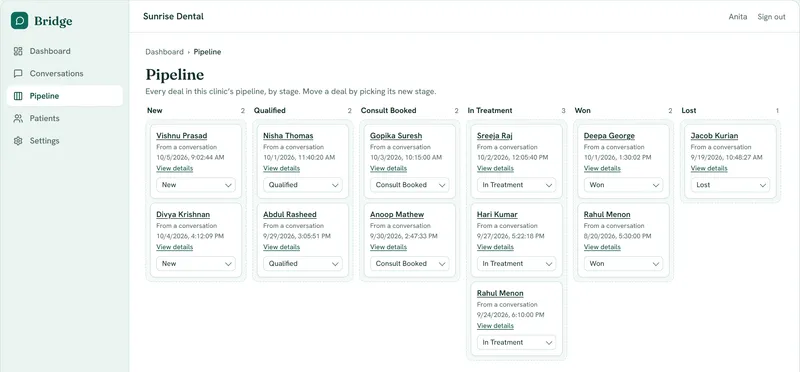800x372 pixels.
Task: Open the Abdul Rasheed deal name link
Action: pos(290,214)
